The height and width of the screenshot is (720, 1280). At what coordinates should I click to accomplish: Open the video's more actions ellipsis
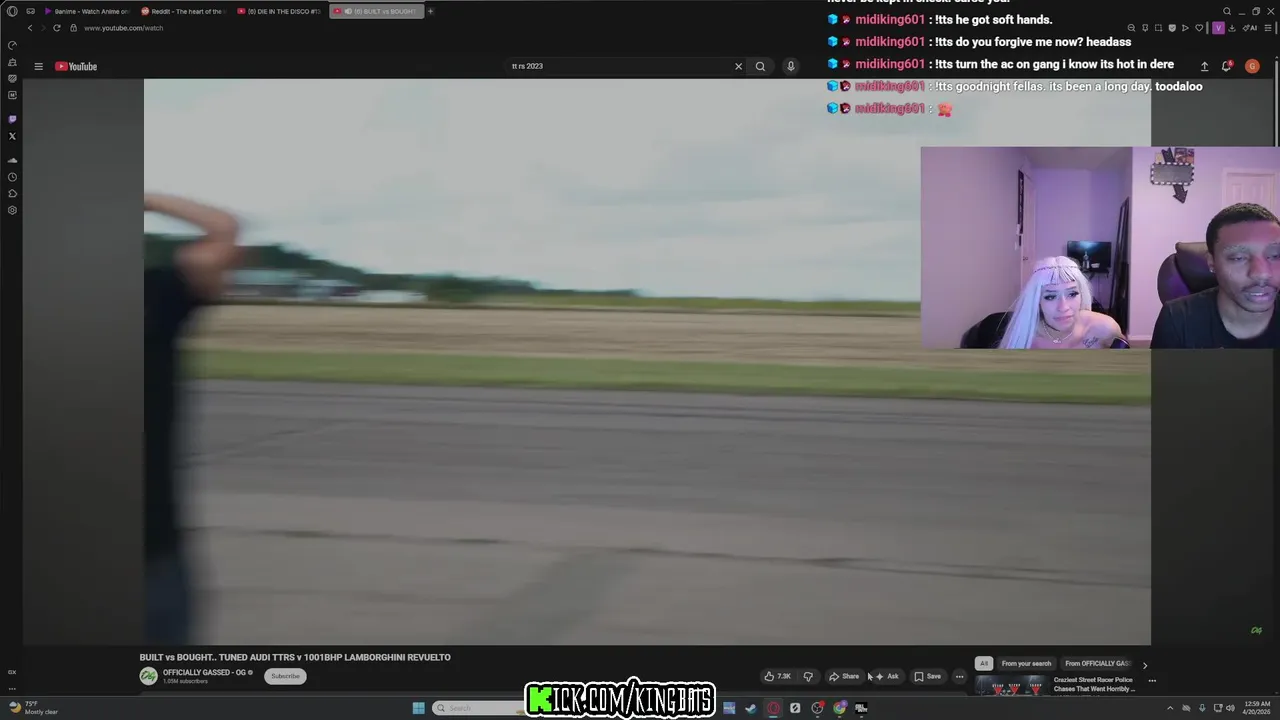[x=959, y=676]
